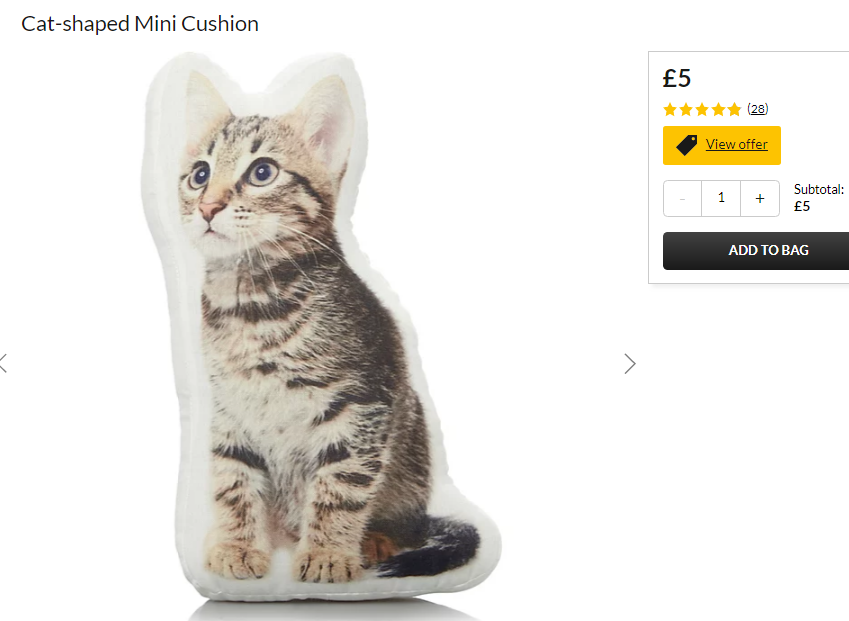The width and height of the screenshot is (849, 621).
Task: Click the £5 price heading
Action: coord(677,79)
